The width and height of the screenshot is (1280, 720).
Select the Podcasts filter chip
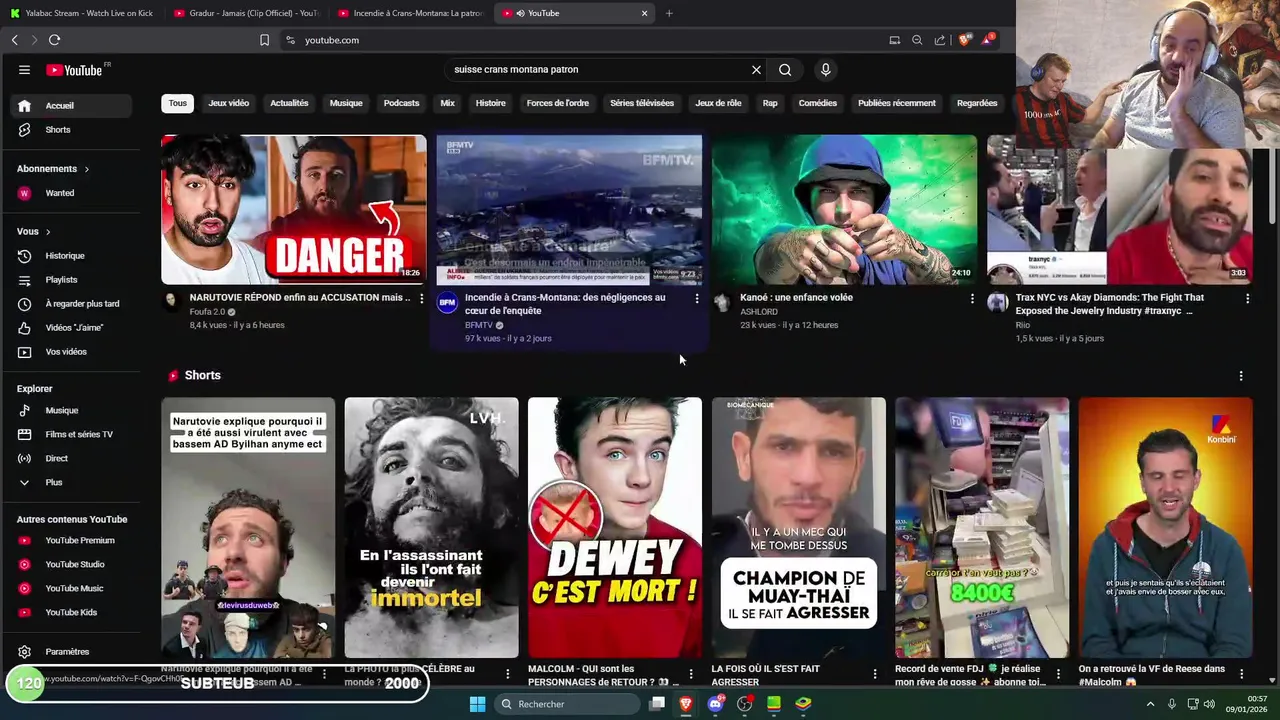pos(401,103)
